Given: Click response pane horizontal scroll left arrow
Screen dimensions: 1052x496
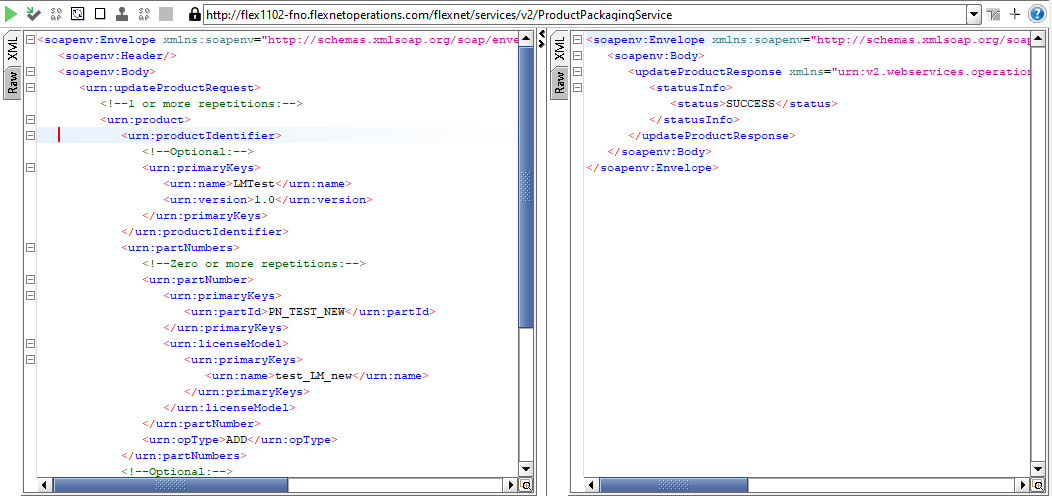Looking at the screenshot, I should [592, 485].
